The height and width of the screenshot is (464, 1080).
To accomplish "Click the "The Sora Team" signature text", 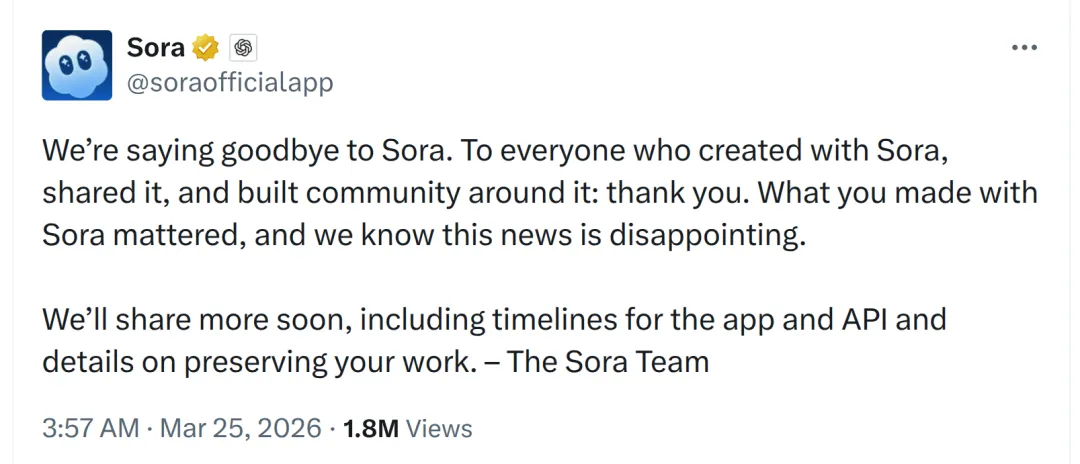I will coord(608,361).
